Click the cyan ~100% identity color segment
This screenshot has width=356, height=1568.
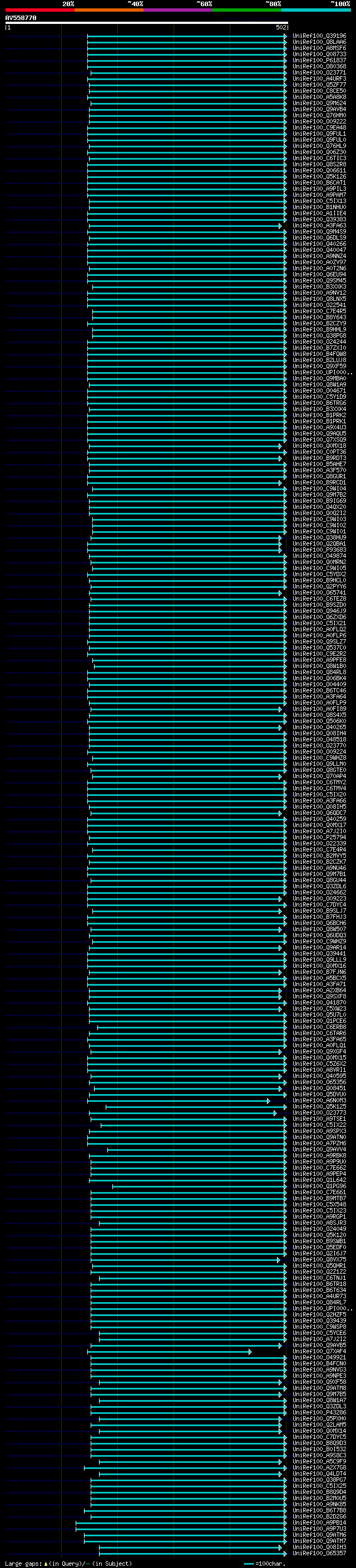coord(316,11)
